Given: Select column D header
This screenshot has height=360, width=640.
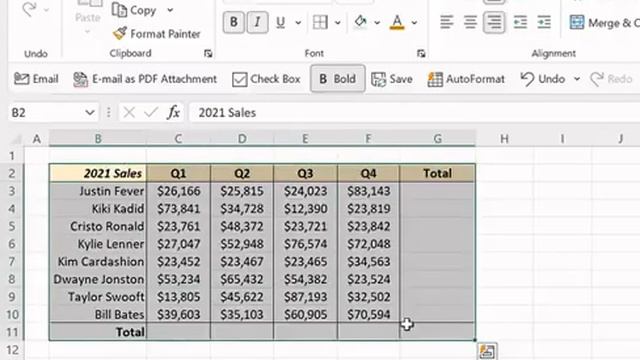Looking at the screenshot, I should coord(242,139).
